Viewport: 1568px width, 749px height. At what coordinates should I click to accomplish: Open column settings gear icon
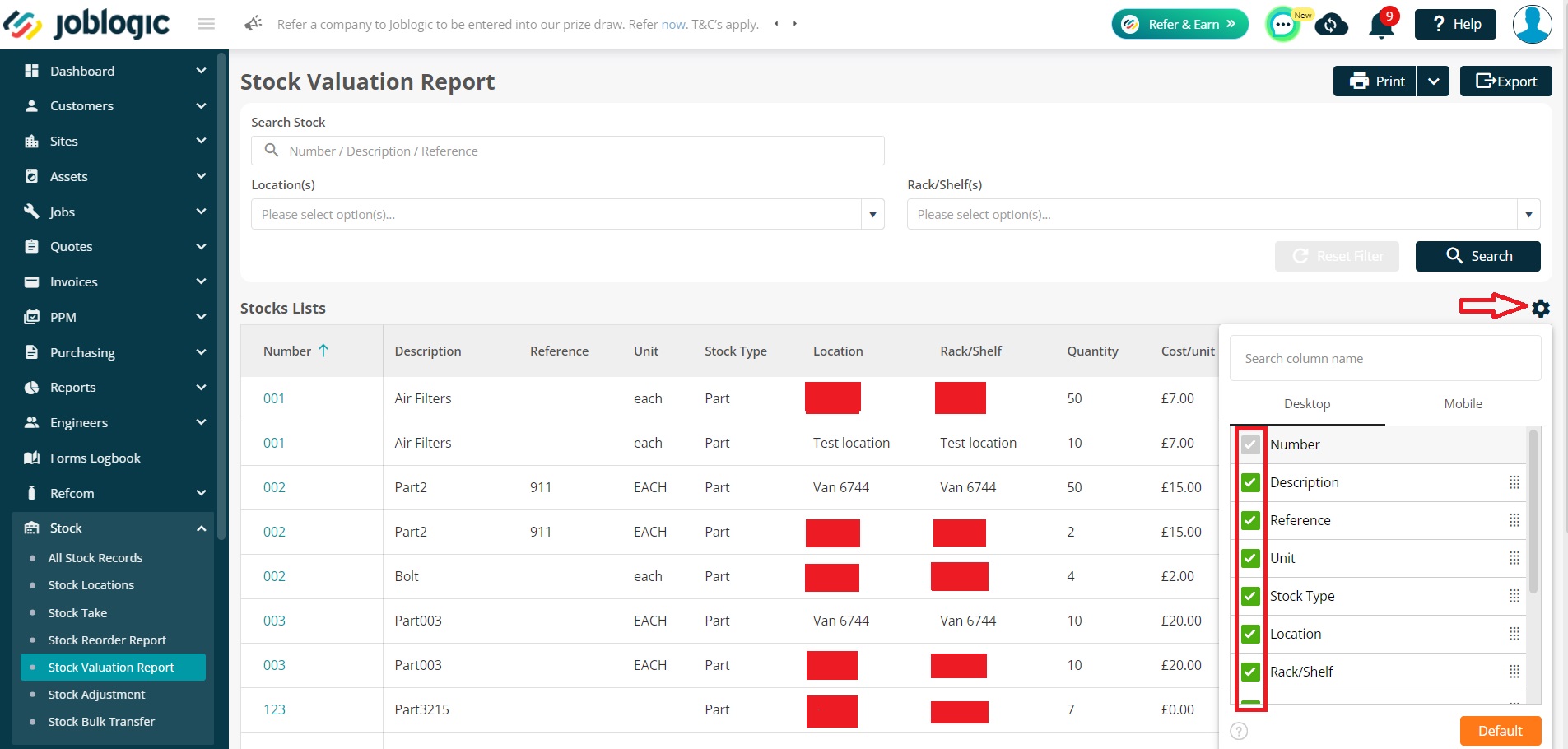(x=1541, y=308)
